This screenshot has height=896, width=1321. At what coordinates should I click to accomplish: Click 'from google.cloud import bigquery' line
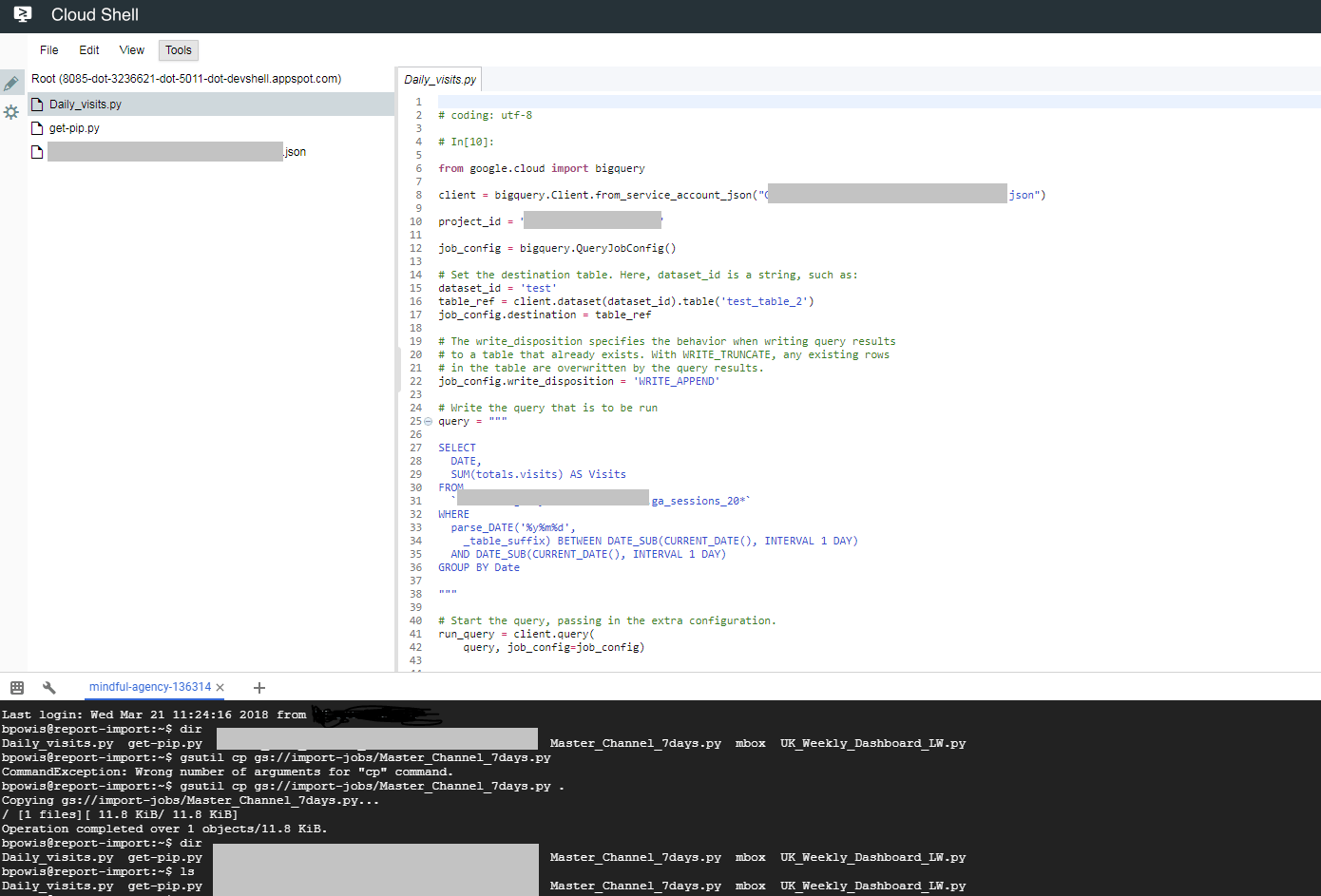[x=542, y=168]
